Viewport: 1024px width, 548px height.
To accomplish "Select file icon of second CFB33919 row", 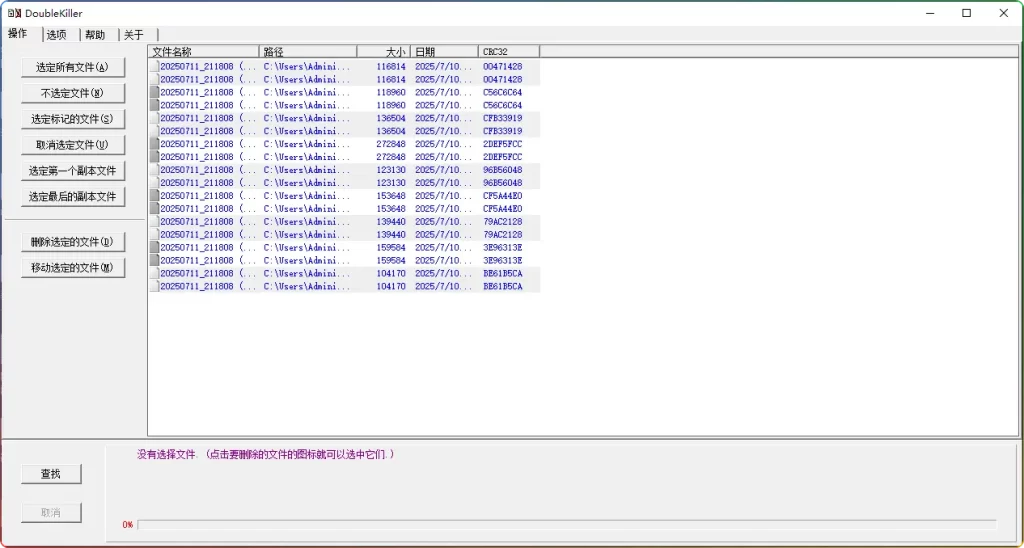I will point(154,131).
